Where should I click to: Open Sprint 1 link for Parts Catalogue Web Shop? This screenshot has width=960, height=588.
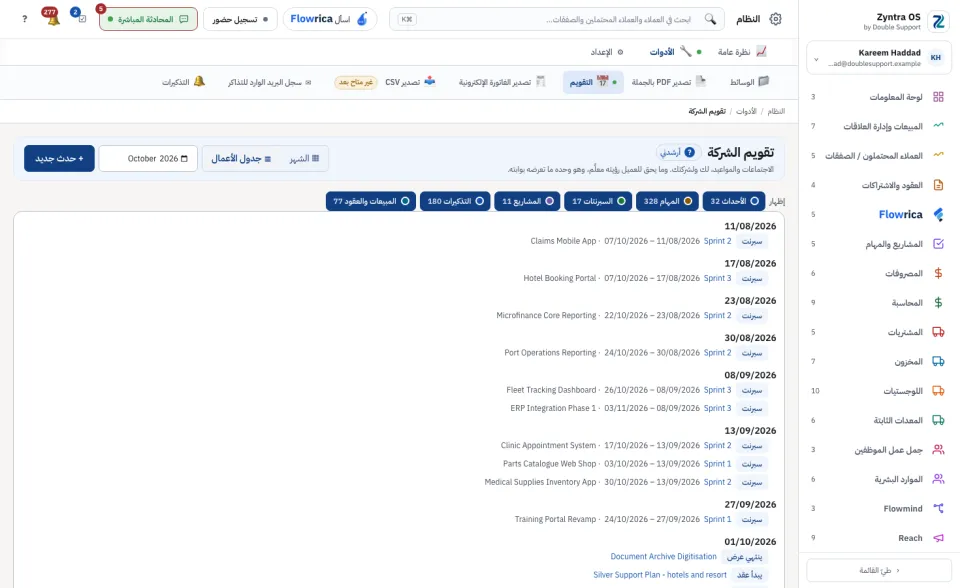coord(718,464)
